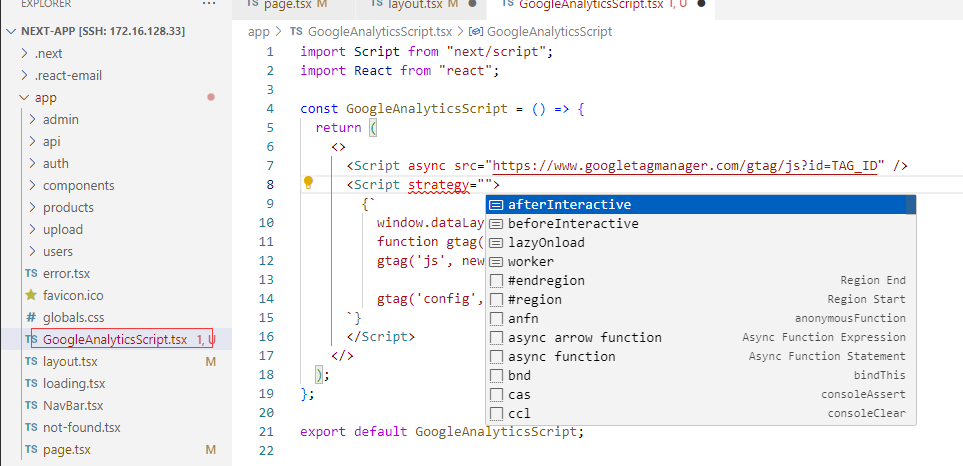Insert the async arrow function snippet
This screenshot has width=963, height=466.
click(700, 338)
